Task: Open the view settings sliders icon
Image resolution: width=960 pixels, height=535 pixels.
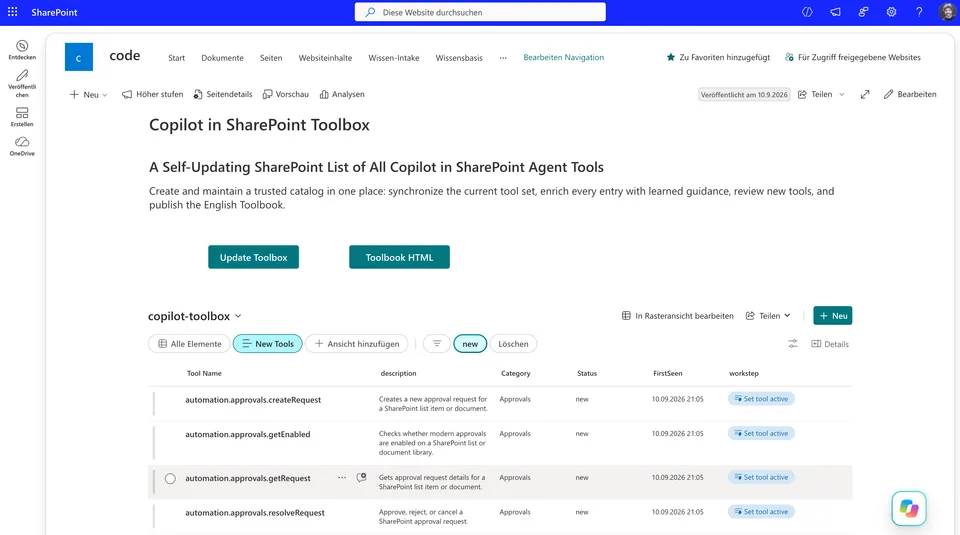Action: (793, 343)
